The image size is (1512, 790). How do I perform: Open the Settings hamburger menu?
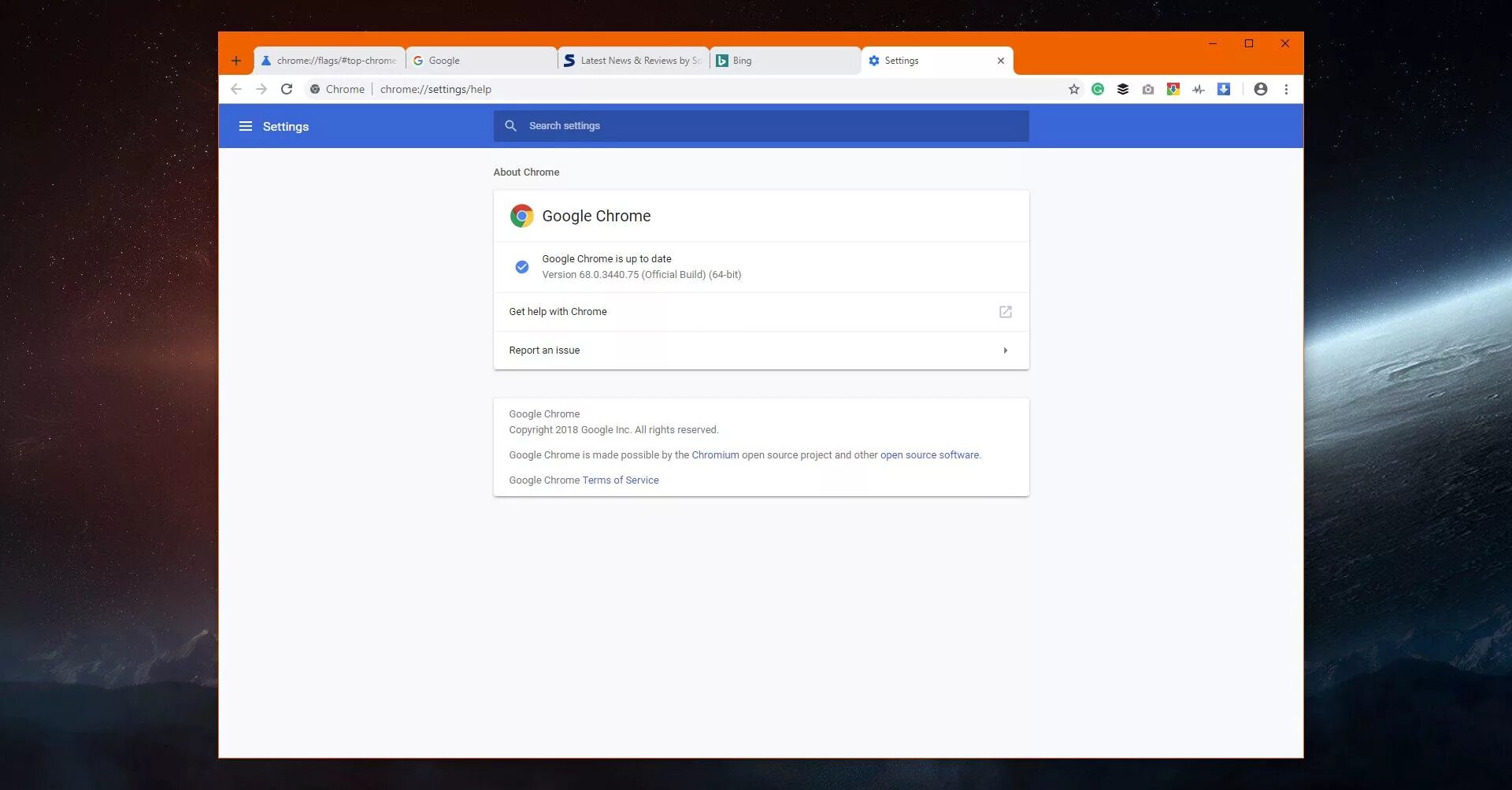point(246,126)
